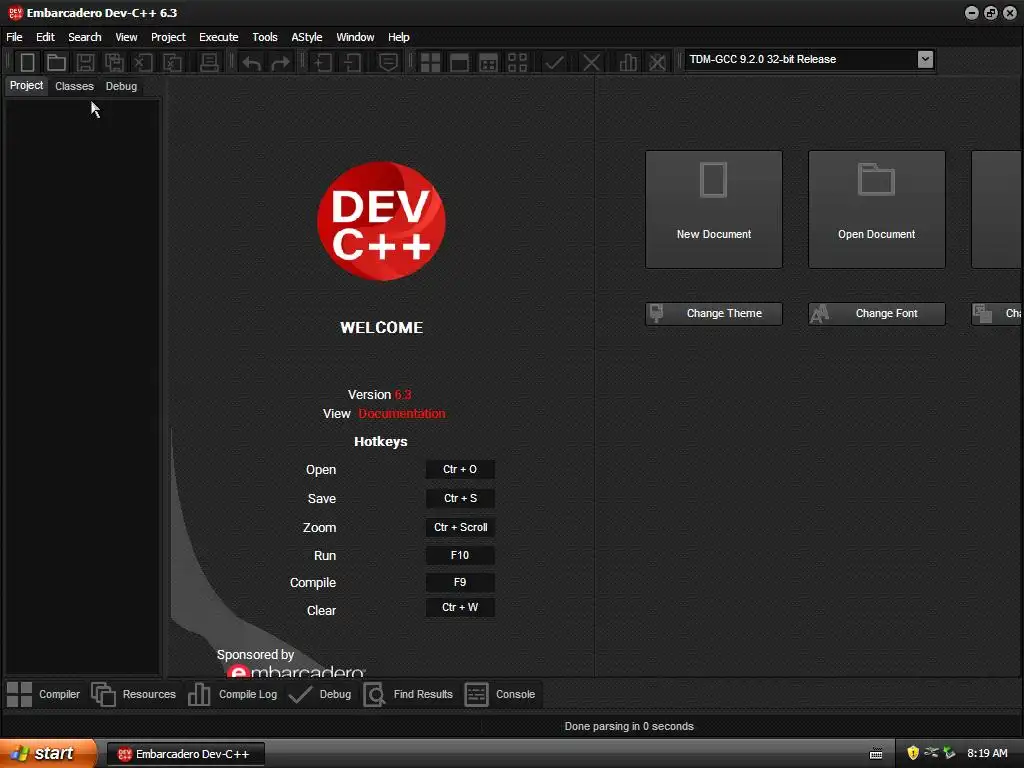Follow the red Documentation link
The width and height of the screenshot is (1024, 768).
click(402, 413)
